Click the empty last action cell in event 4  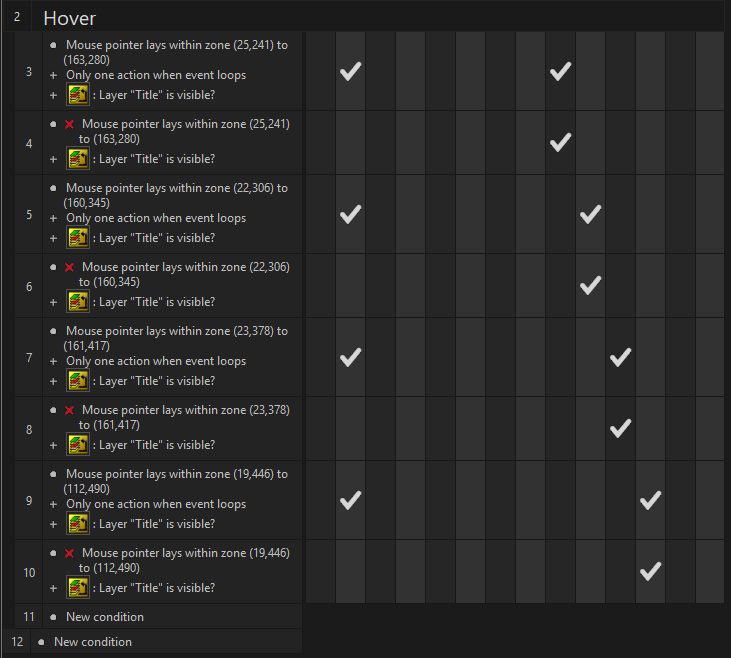710,142
